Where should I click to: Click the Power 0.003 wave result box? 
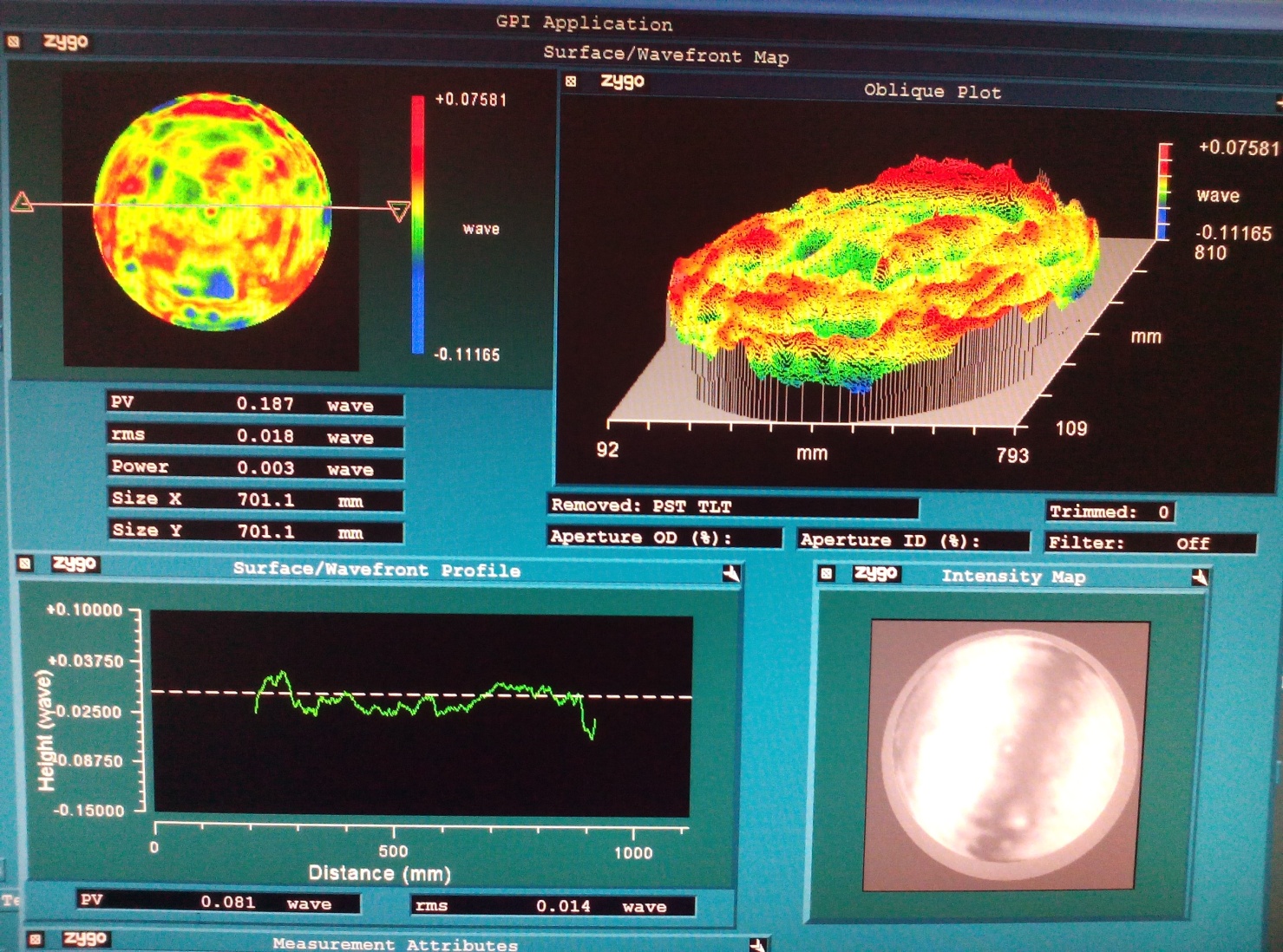click(255, 468)
